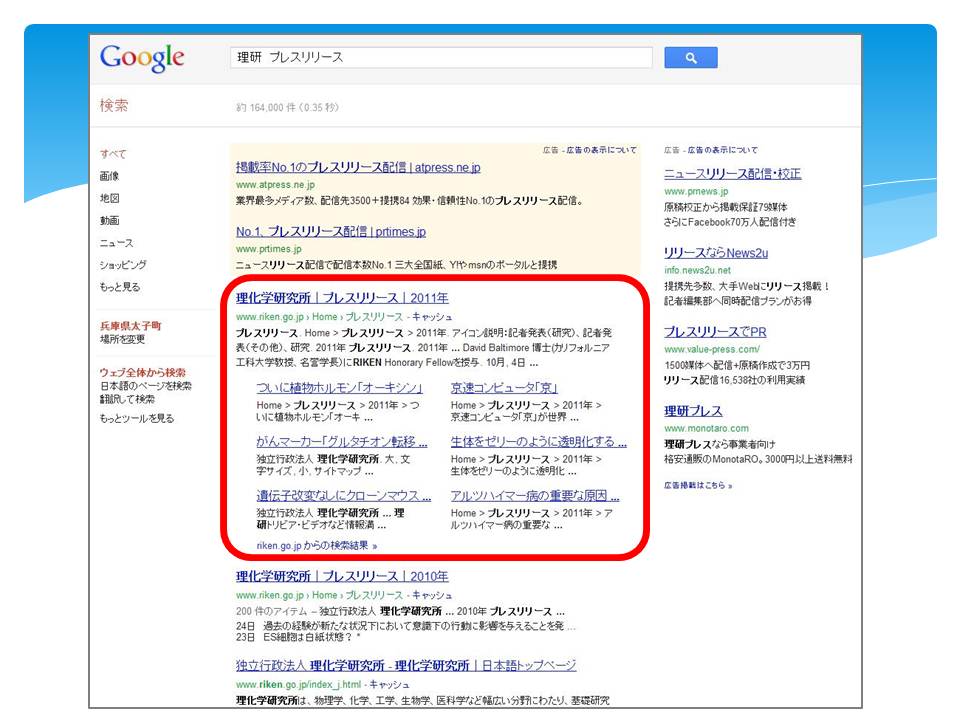Open 理化学研究所 プレスリリース 2010年 result
Image resolution: width=960 pixels, height=720 pixels.
[342, 577]
